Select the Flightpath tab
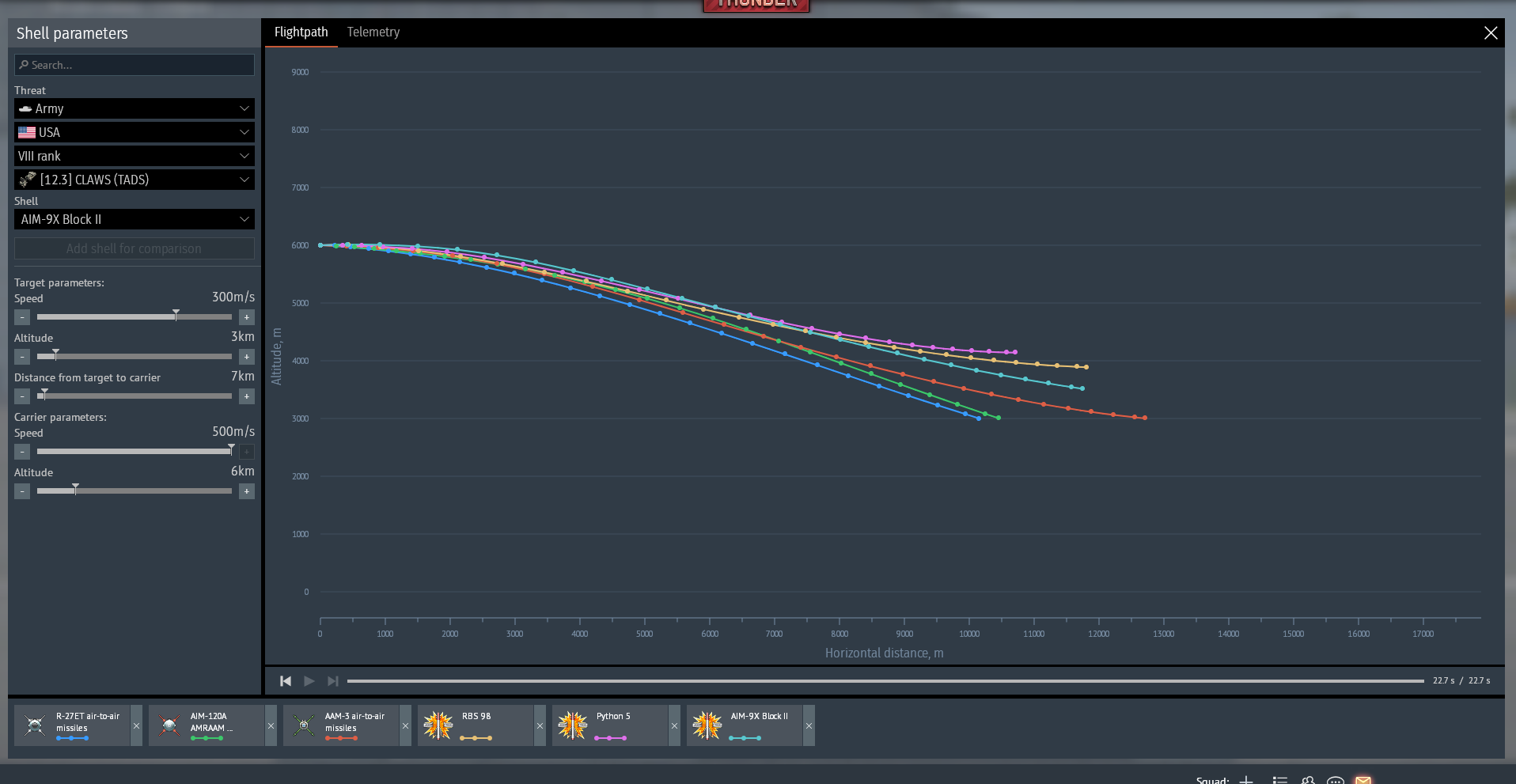This screenshot has height=784, width=1516. [x=301, y=32]
